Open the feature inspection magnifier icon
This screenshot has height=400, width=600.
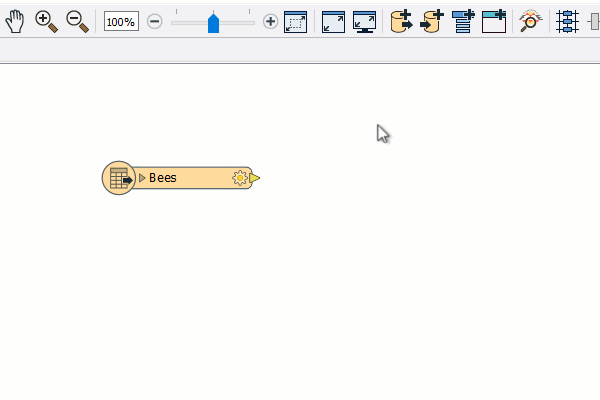[530, 21]
